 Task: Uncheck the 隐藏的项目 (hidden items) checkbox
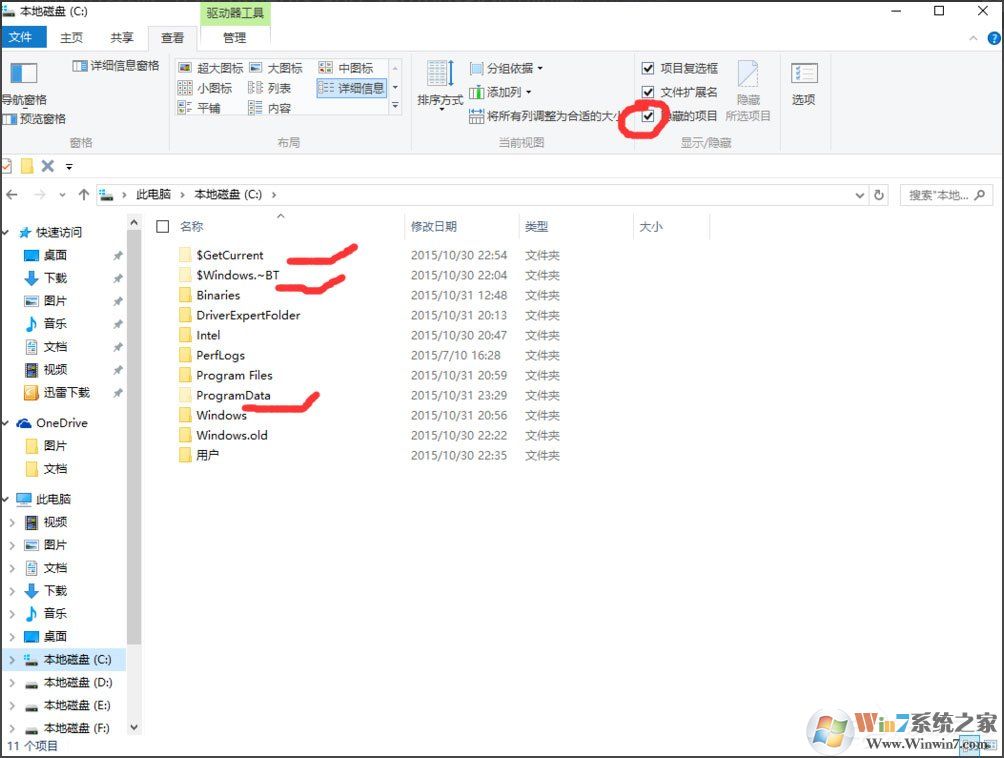tap(648, 116)
